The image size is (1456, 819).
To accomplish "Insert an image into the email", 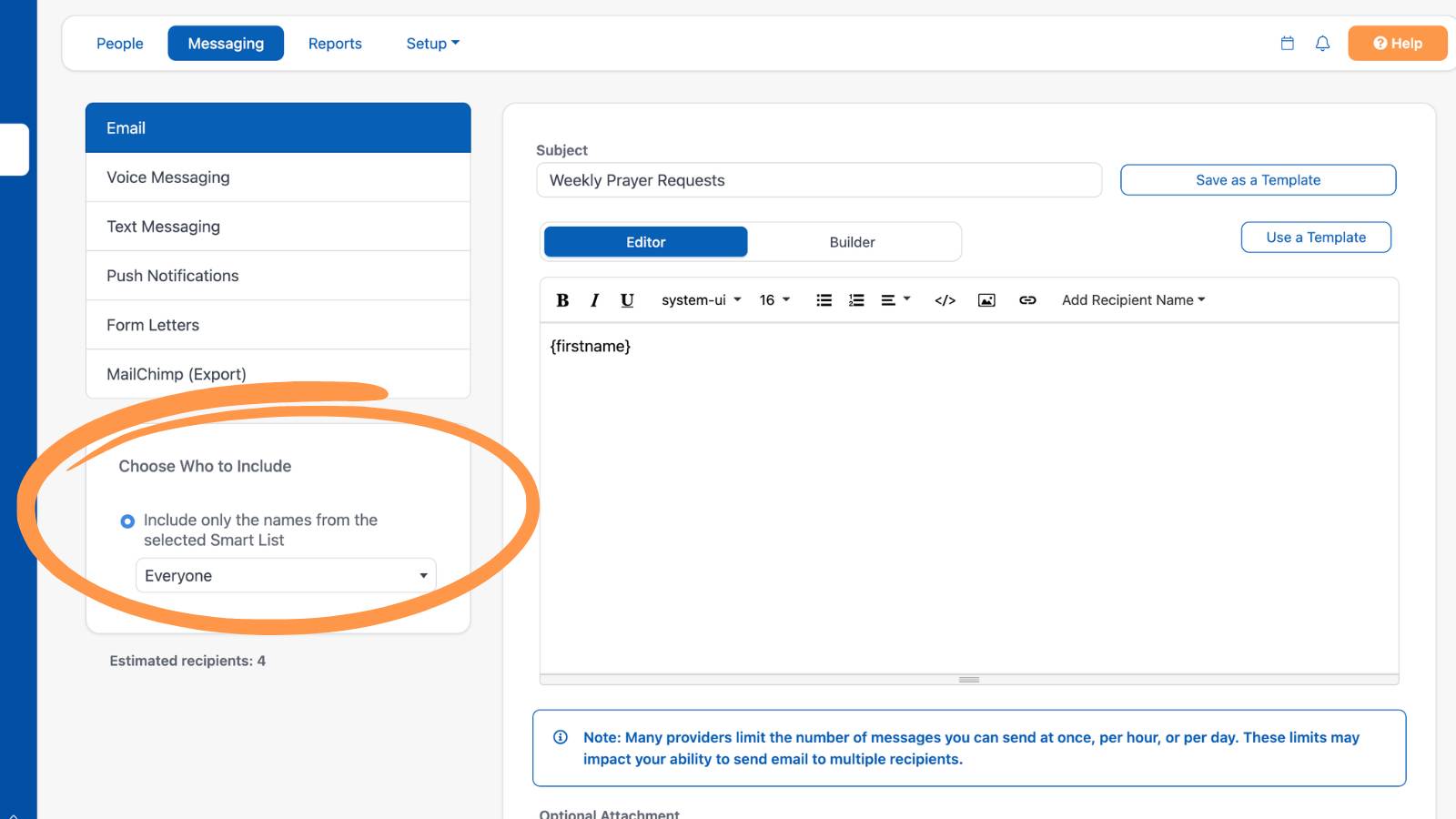I will tap(986, 300).
